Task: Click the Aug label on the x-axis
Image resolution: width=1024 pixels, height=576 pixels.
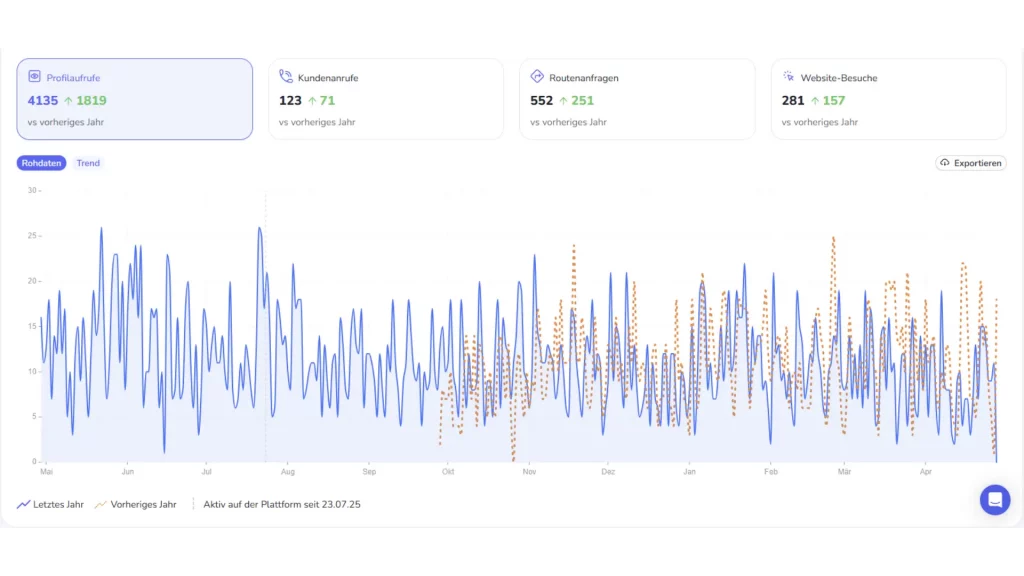Action: 288,472
